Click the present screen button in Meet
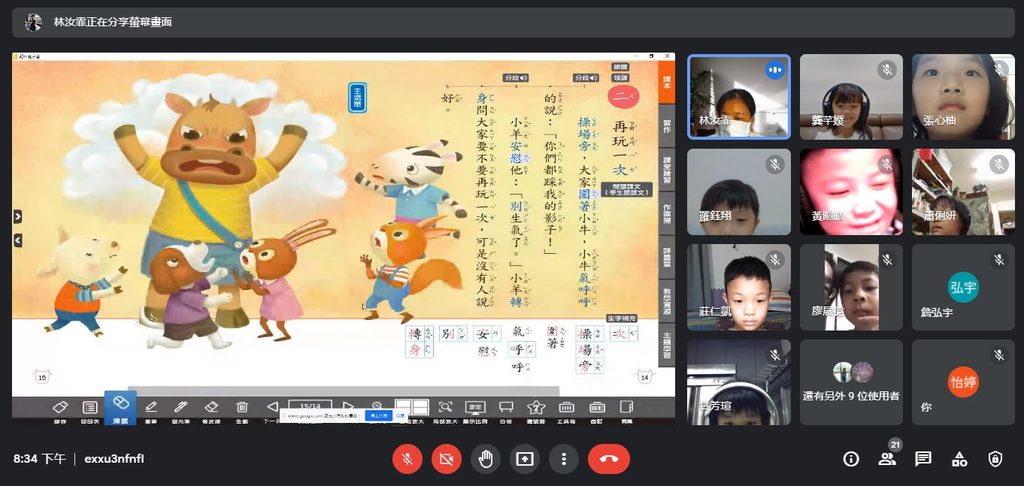This screenshot has width=1024, height=486. [524, 459]
